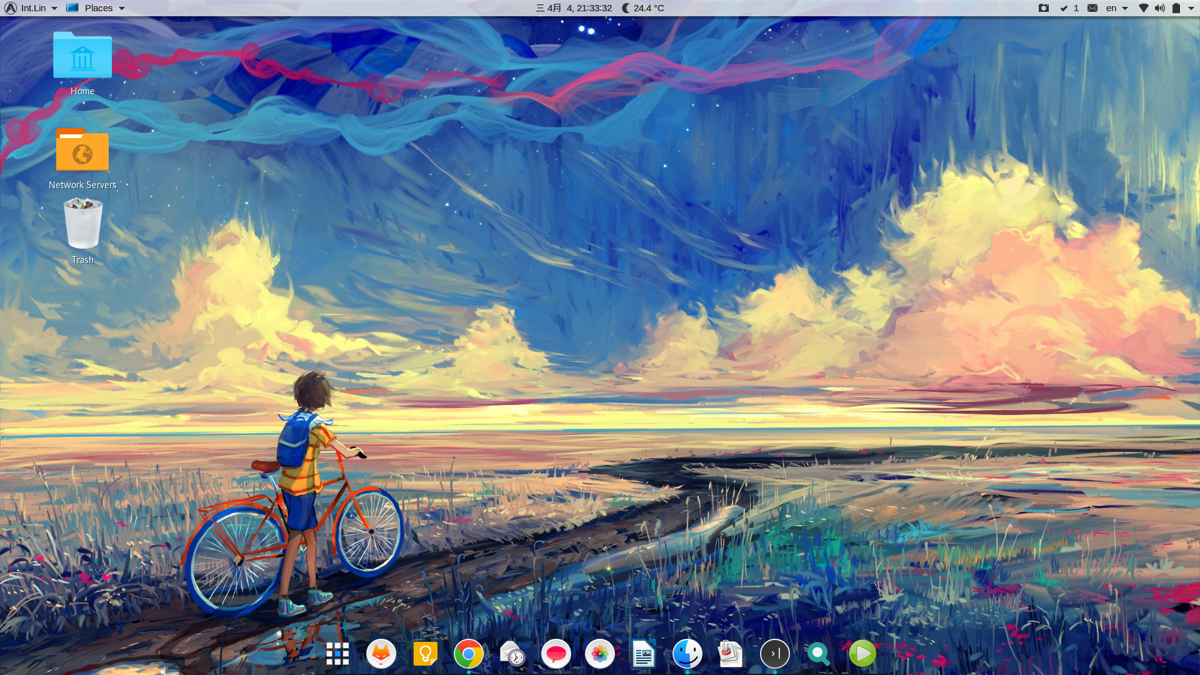Image resolution: width=1200 pixels, height=675 pixels.
Task: Open the yellow lightbulb notes app
Action: pyautogui.click(x=425, y=654)
